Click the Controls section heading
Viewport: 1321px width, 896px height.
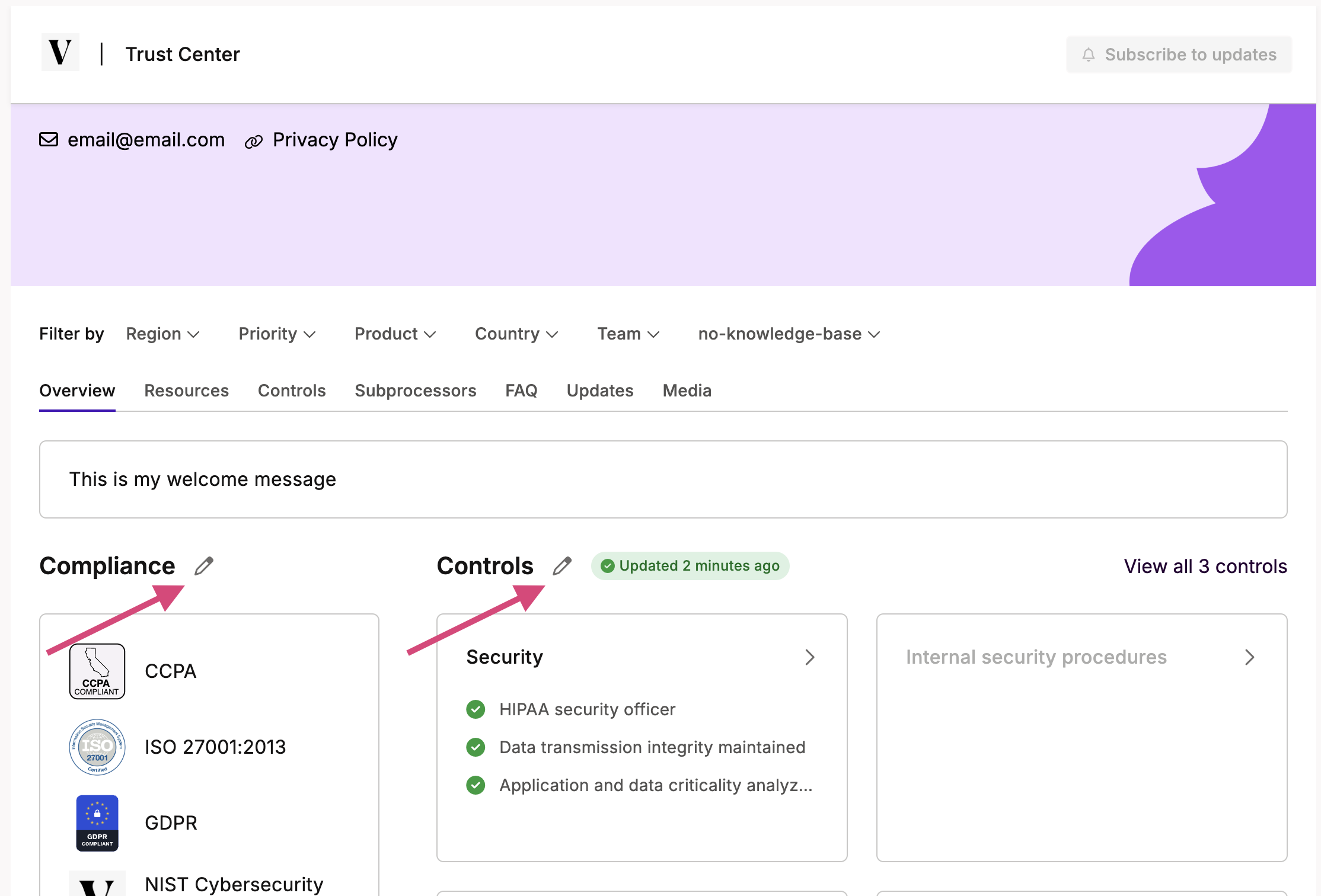(x=485, y=566)
